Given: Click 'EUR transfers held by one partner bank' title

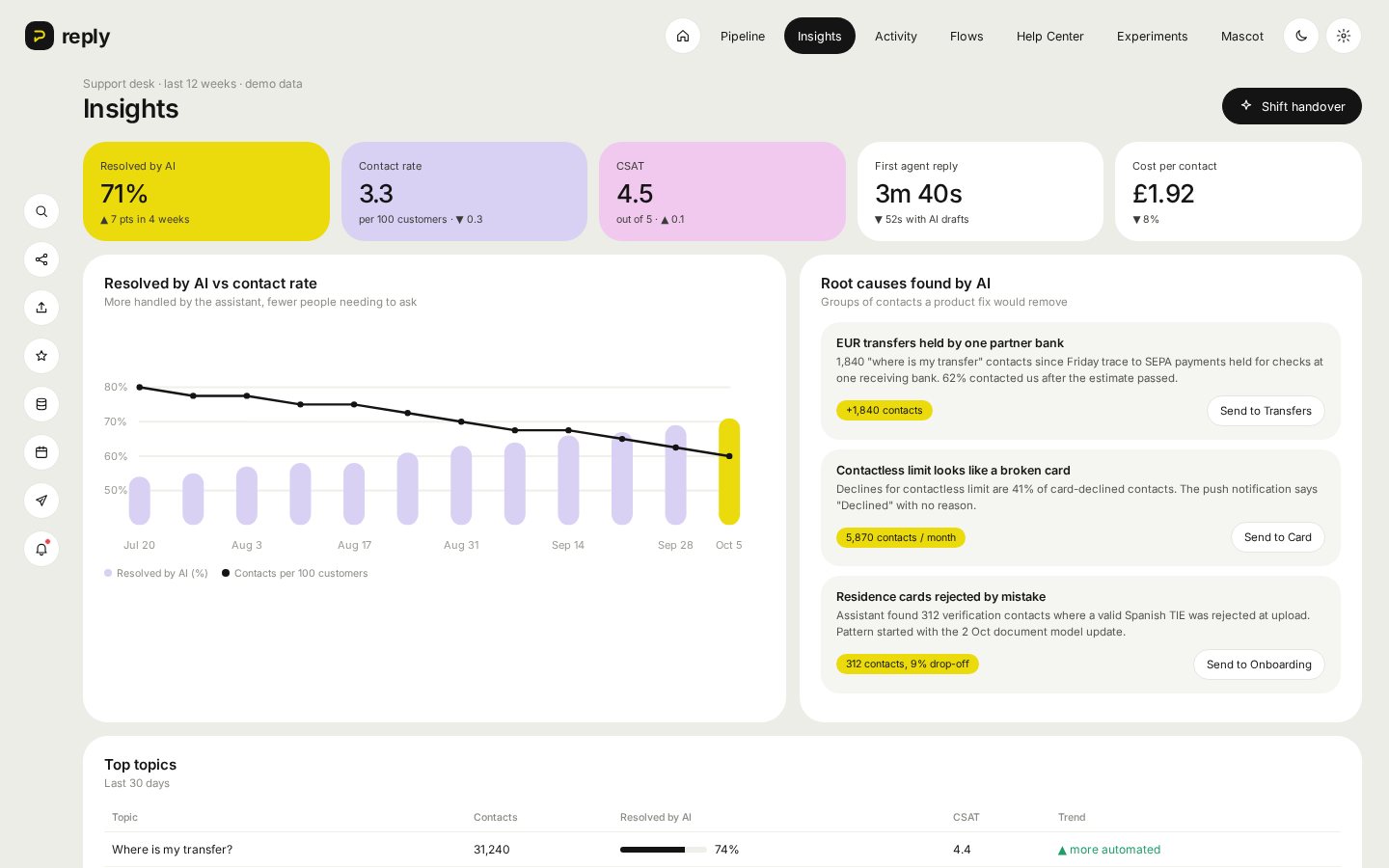Looking at the screenshot, I should point(950,342).
